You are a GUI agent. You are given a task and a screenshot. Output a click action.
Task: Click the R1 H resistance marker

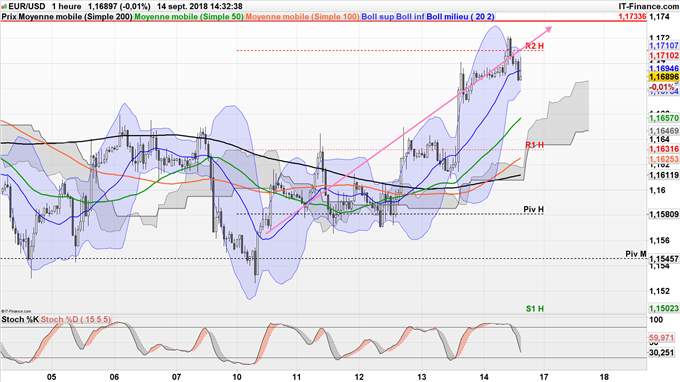(534, 145)
